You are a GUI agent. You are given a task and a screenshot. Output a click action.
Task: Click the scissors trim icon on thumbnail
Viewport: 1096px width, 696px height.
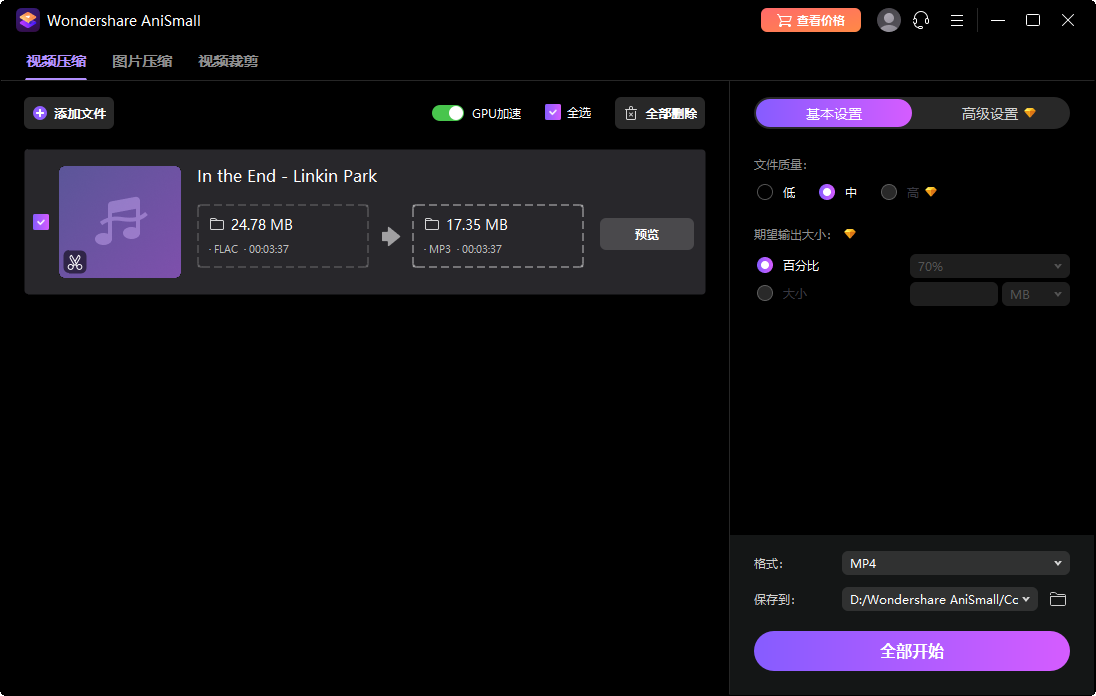click(75, 262)
